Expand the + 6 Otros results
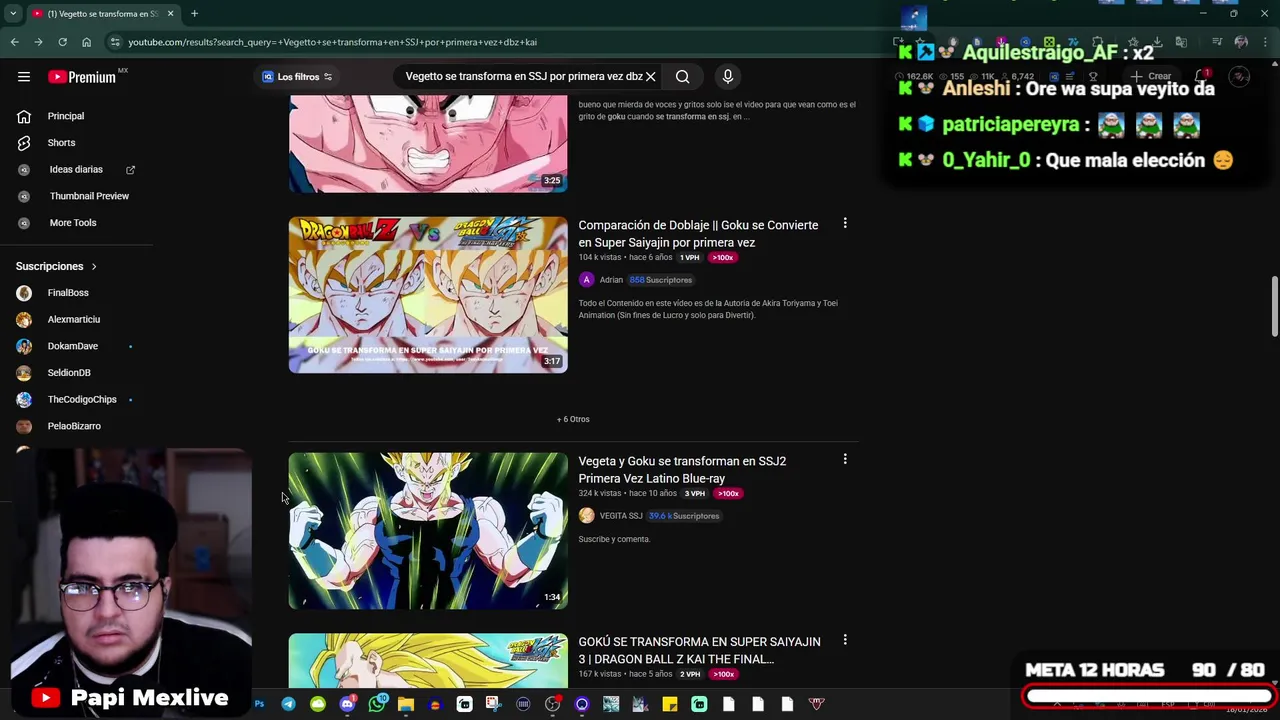The image size is (1280, 720). pyautogui.click(x=573, y=419)
